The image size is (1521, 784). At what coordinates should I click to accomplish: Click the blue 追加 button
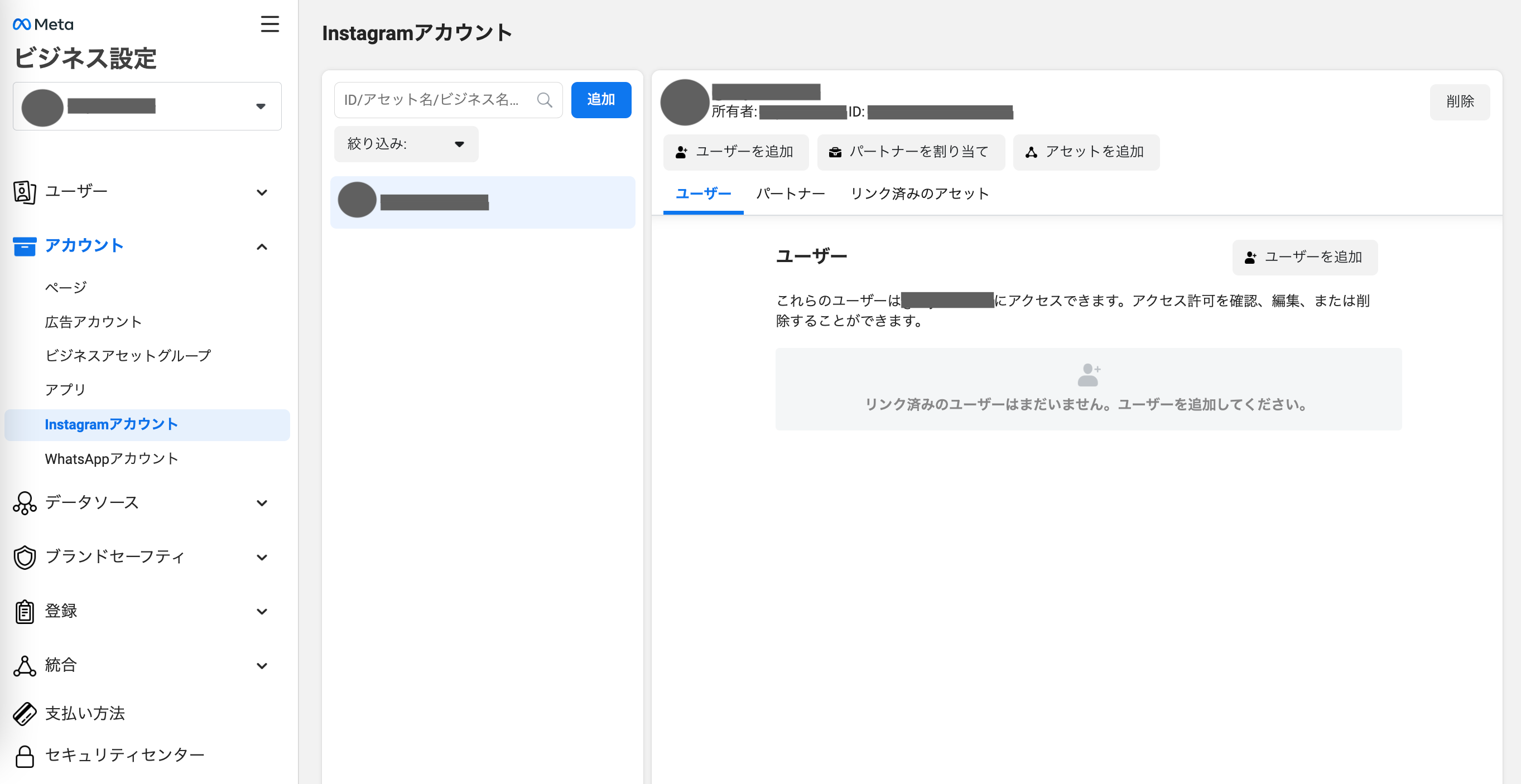click(x=601, y=100)
